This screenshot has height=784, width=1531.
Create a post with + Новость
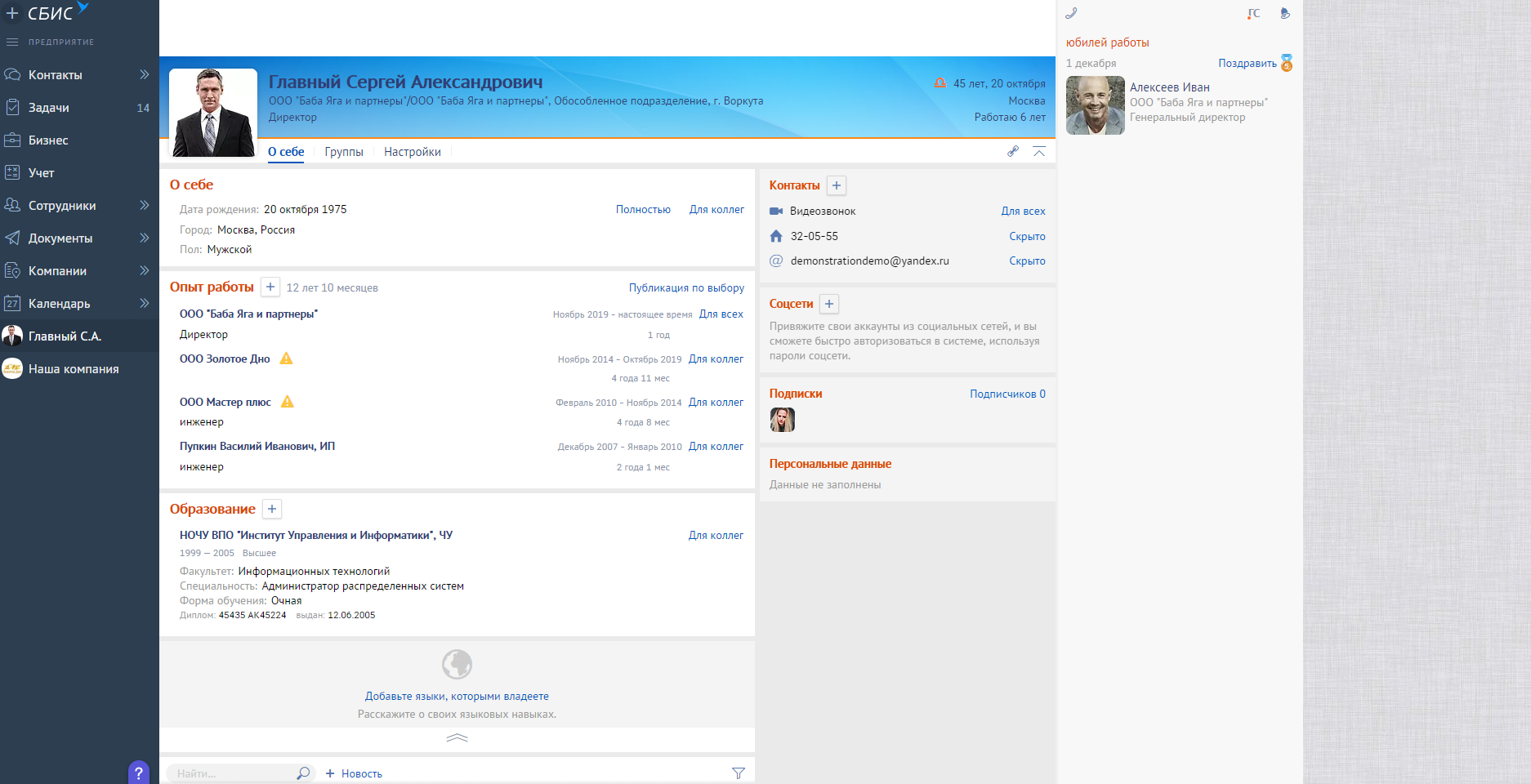(354, 773)
